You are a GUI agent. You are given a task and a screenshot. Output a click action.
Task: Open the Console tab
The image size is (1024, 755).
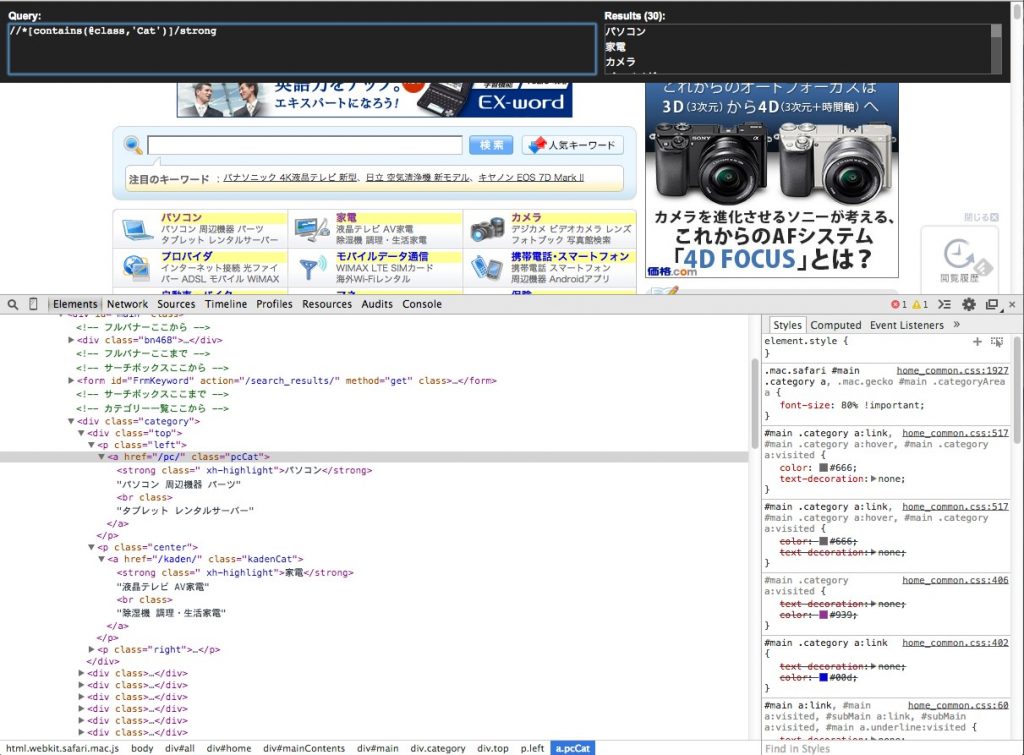click(422, 304)
